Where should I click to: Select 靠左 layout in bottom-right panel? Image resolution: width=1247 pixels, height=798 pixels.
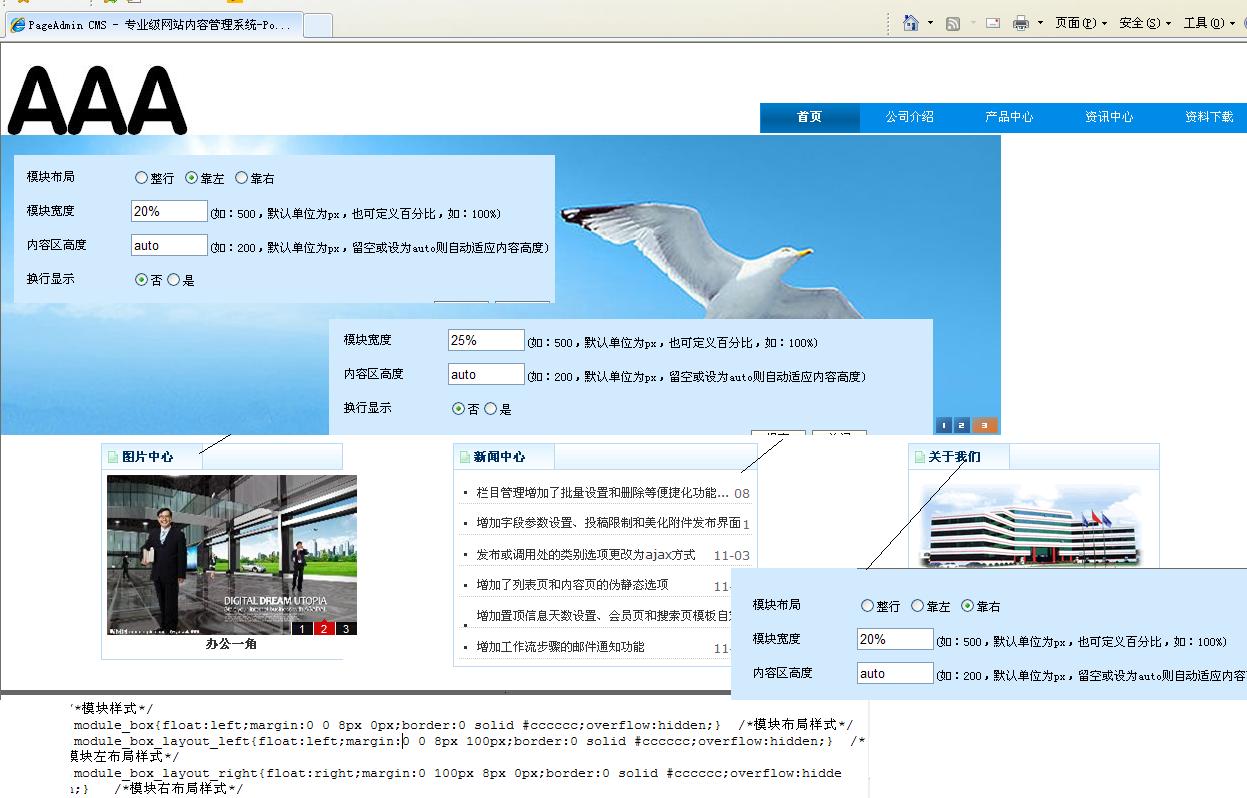coord(918,606)
